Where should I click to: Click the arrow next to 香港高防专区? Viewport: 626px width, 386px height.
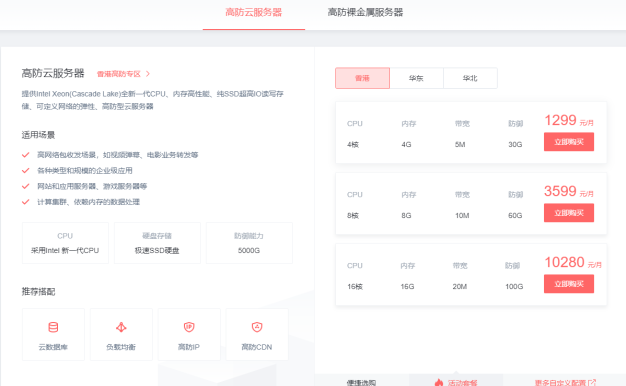coord(148,74)
